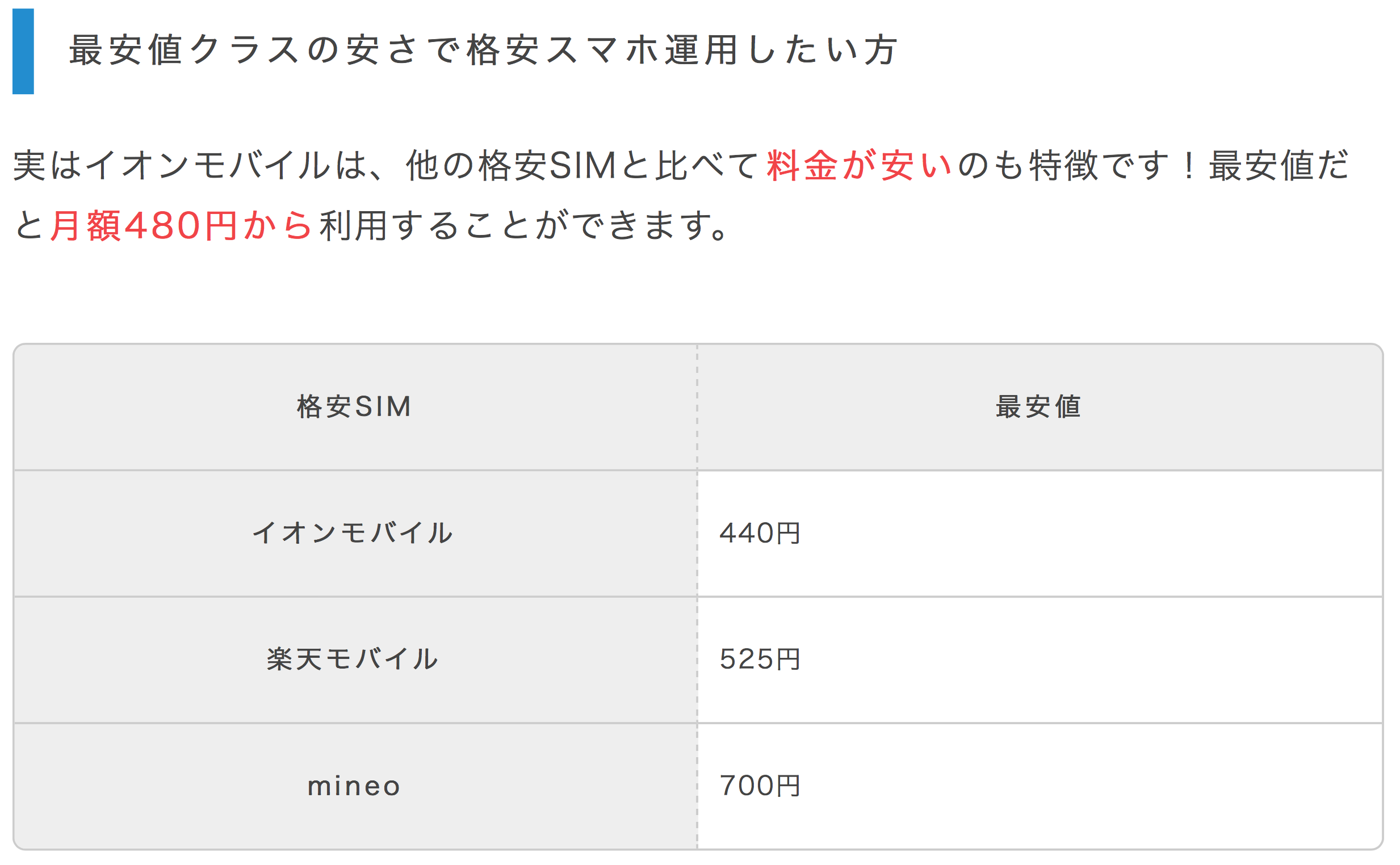
Task: Click the text 他の格安SIMと比べて
Action: (x=582, y=166)
